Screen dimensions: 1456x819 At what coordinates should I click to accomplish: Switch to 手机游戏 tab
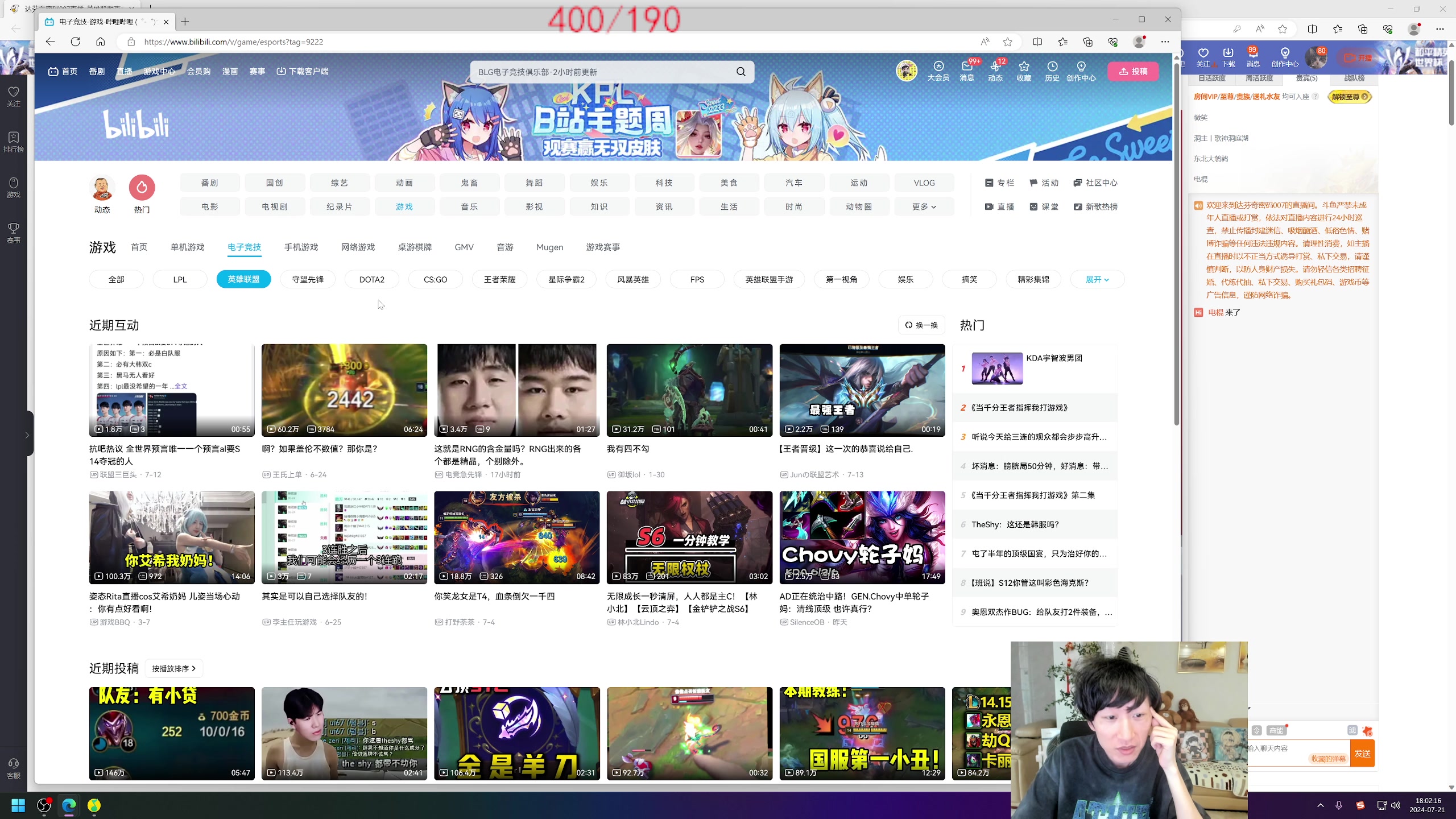point(301,247)
